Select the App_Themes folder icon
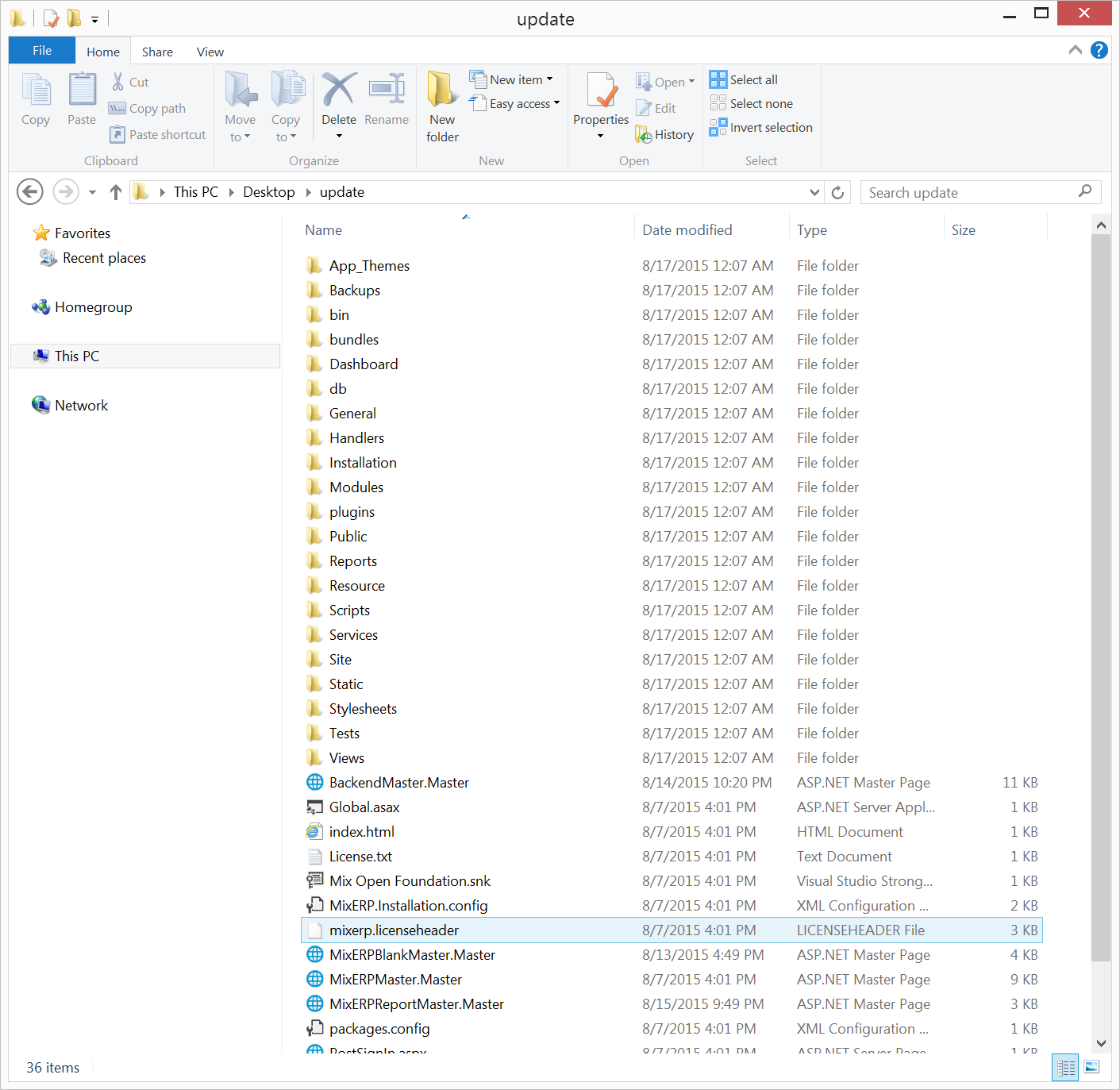Viewport: 1120px width, 1090px height. [x=314, y=265]
